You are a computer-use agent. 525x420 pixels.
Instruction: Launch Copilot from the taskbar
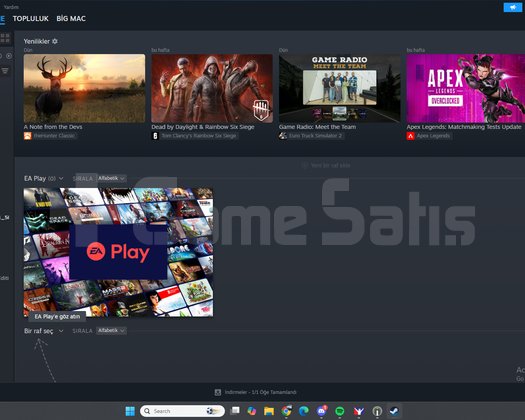pos(251,411)
